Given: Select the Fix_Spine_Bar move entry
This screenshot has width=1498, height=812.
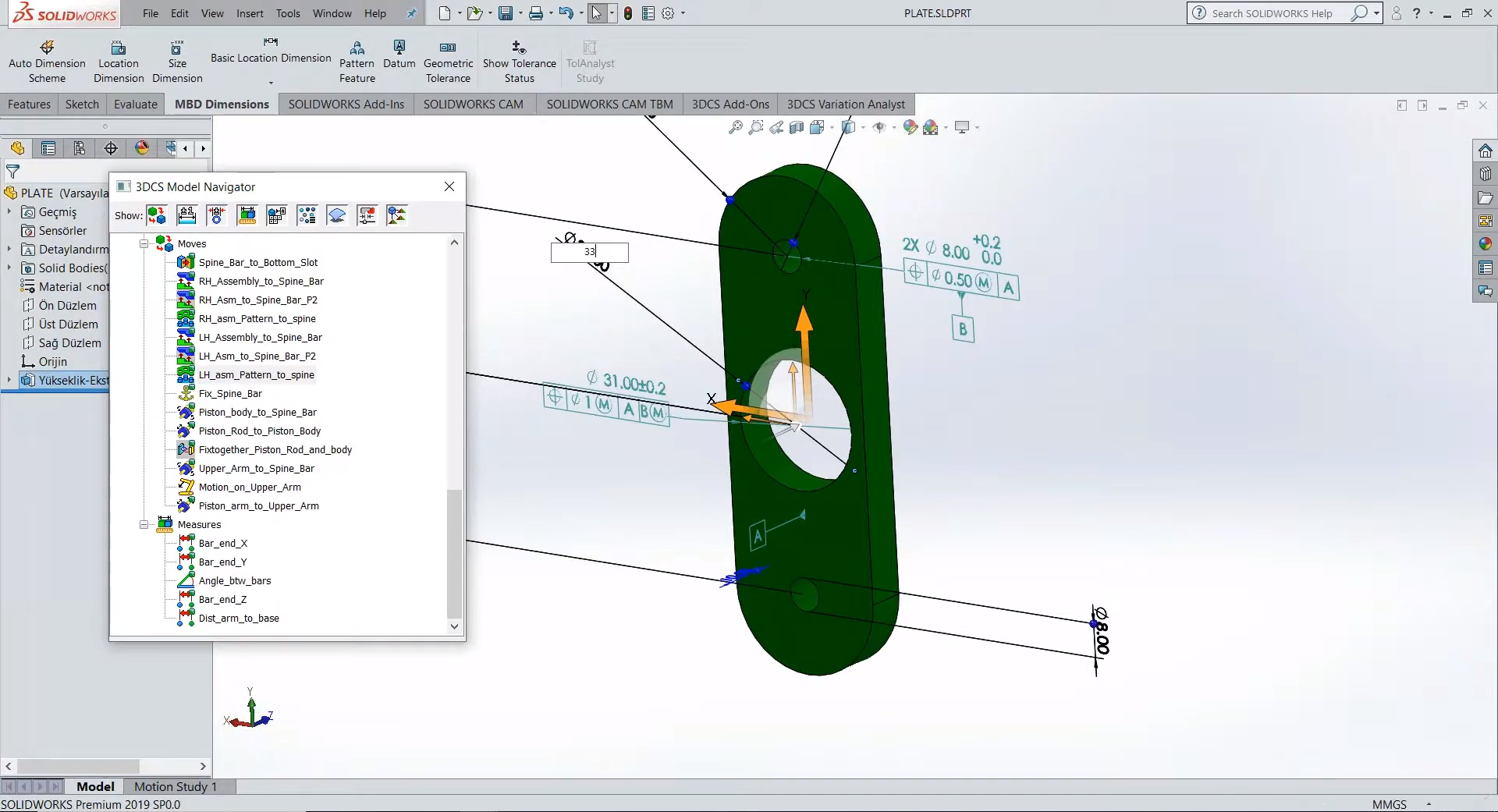Looking at the screenshot, I should [x=229, y=393].
